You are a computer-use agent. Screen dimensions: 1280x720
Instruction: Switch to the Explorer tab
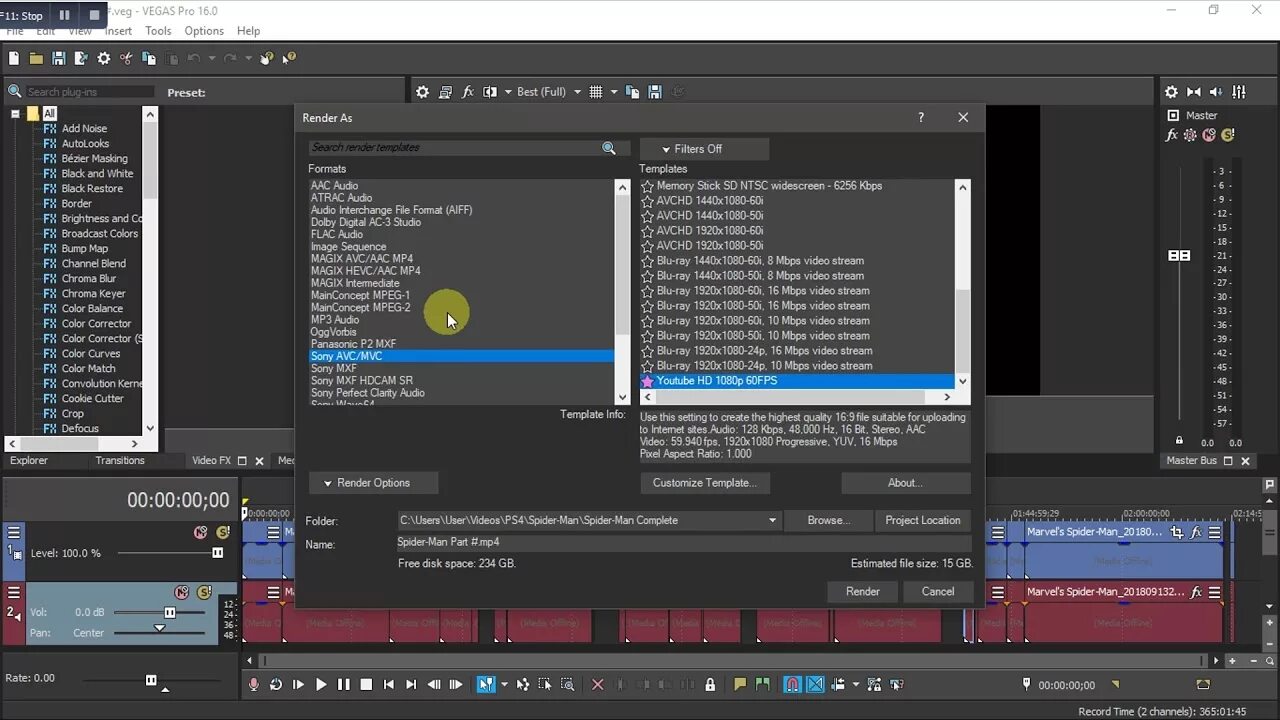[x=29, y=460]
